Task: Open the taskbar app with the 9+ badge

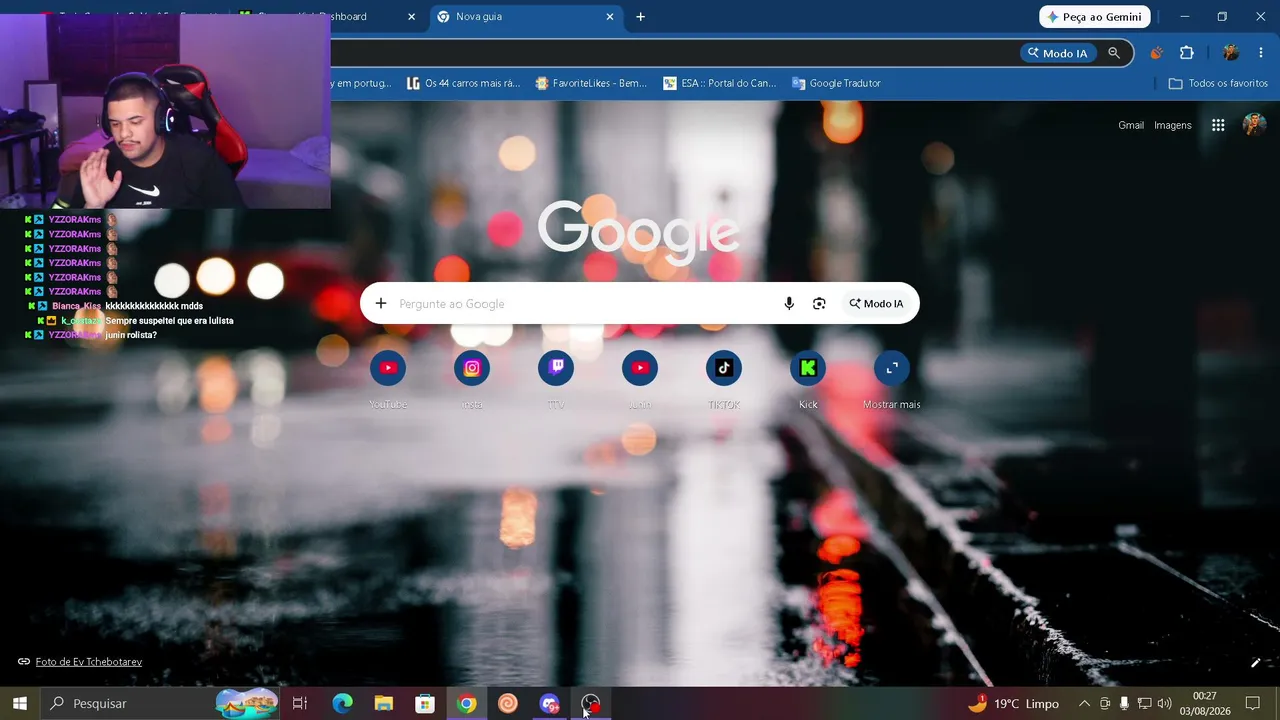Action: pos(549,704)
